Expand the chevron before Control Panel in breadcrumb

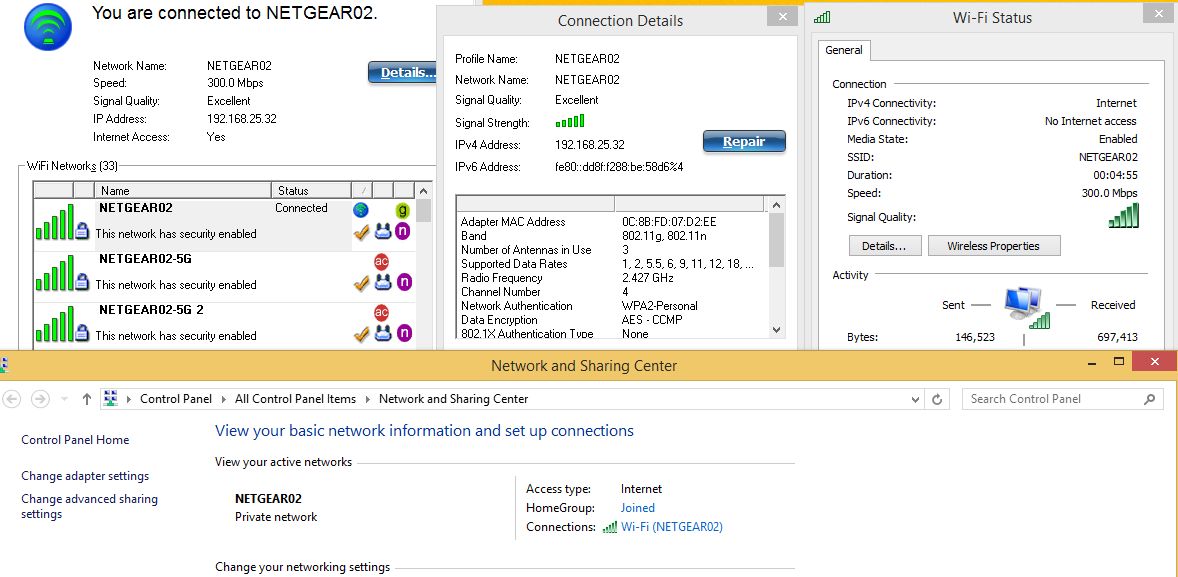[x=129, y=400]
